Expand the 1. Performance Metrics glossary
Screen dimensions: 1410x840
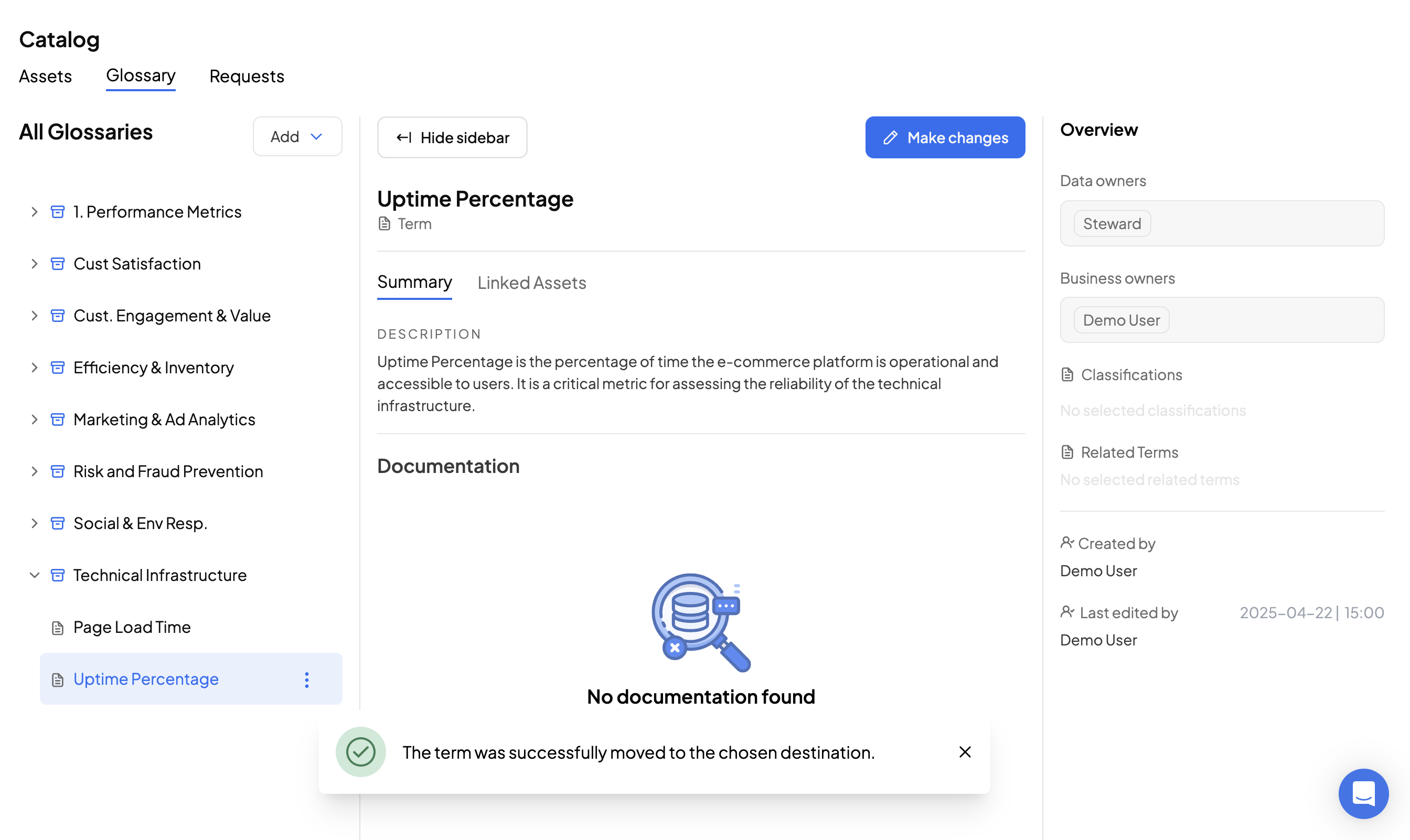click(35, 212)
